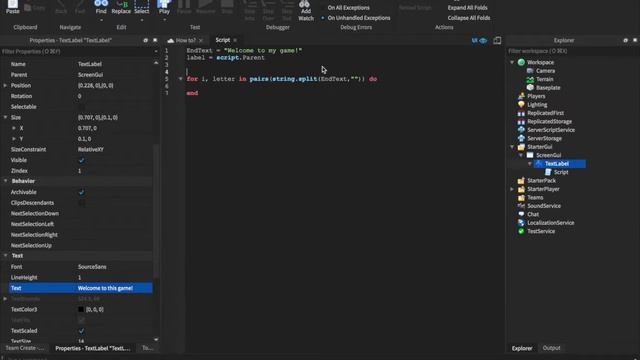Open the Team Create bottom tab
This screenshot has width=640, height=360.
24,348
